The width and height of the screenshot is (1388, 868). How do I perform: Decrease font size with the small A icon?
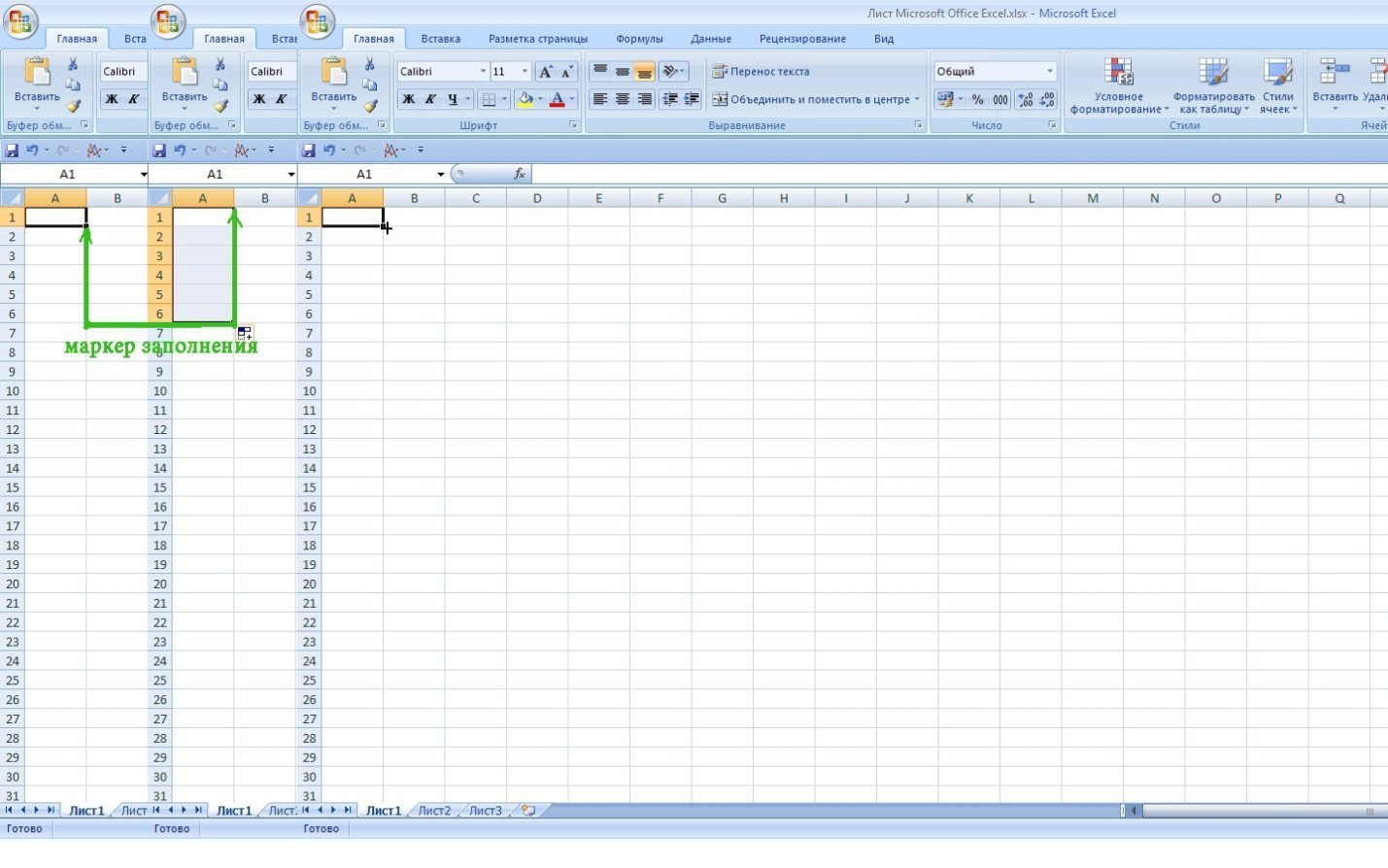[567, 72]
